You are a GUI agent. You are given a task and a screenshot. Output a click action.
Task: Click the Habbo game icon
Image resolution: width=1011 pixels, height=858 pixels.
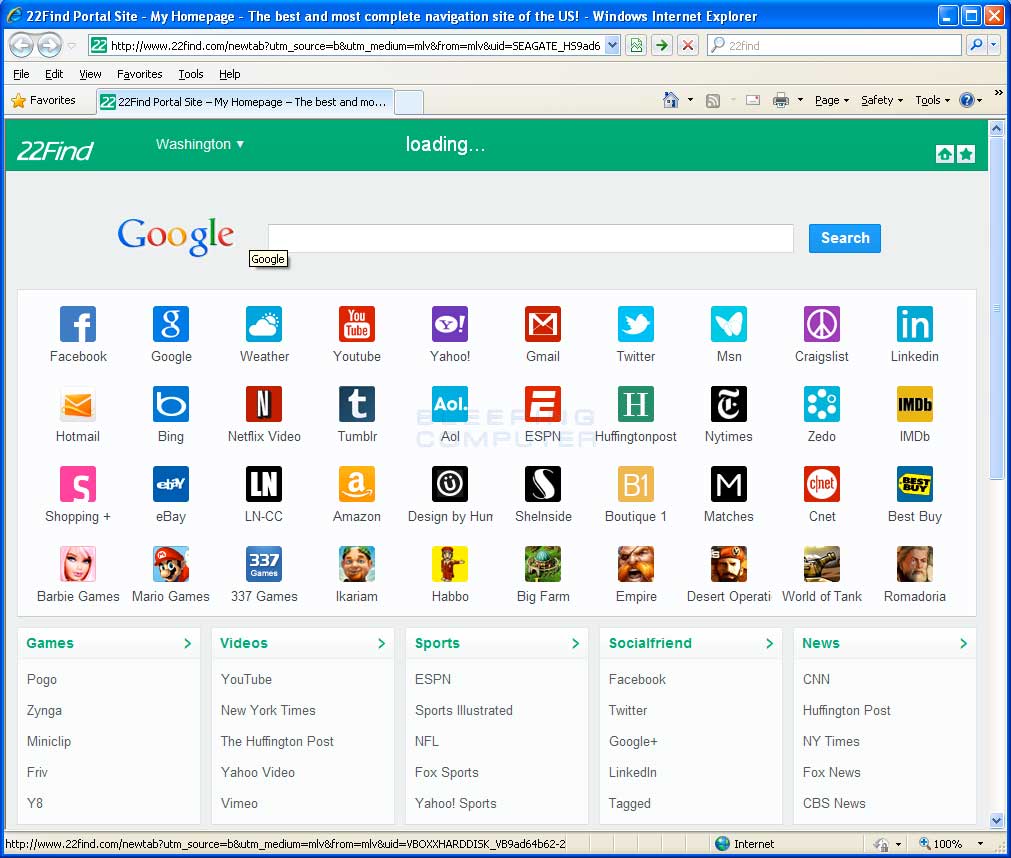[x=449, y=563]
